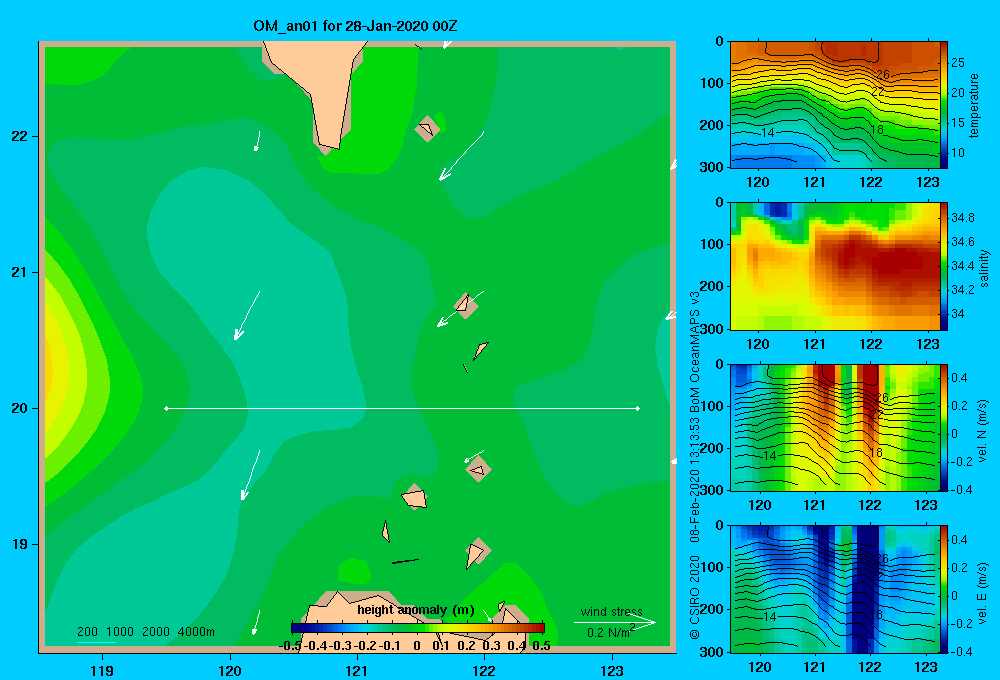Click the "vel. N (m/s)" label
The width and height of the screenshot is (1000, 680).
983,431
